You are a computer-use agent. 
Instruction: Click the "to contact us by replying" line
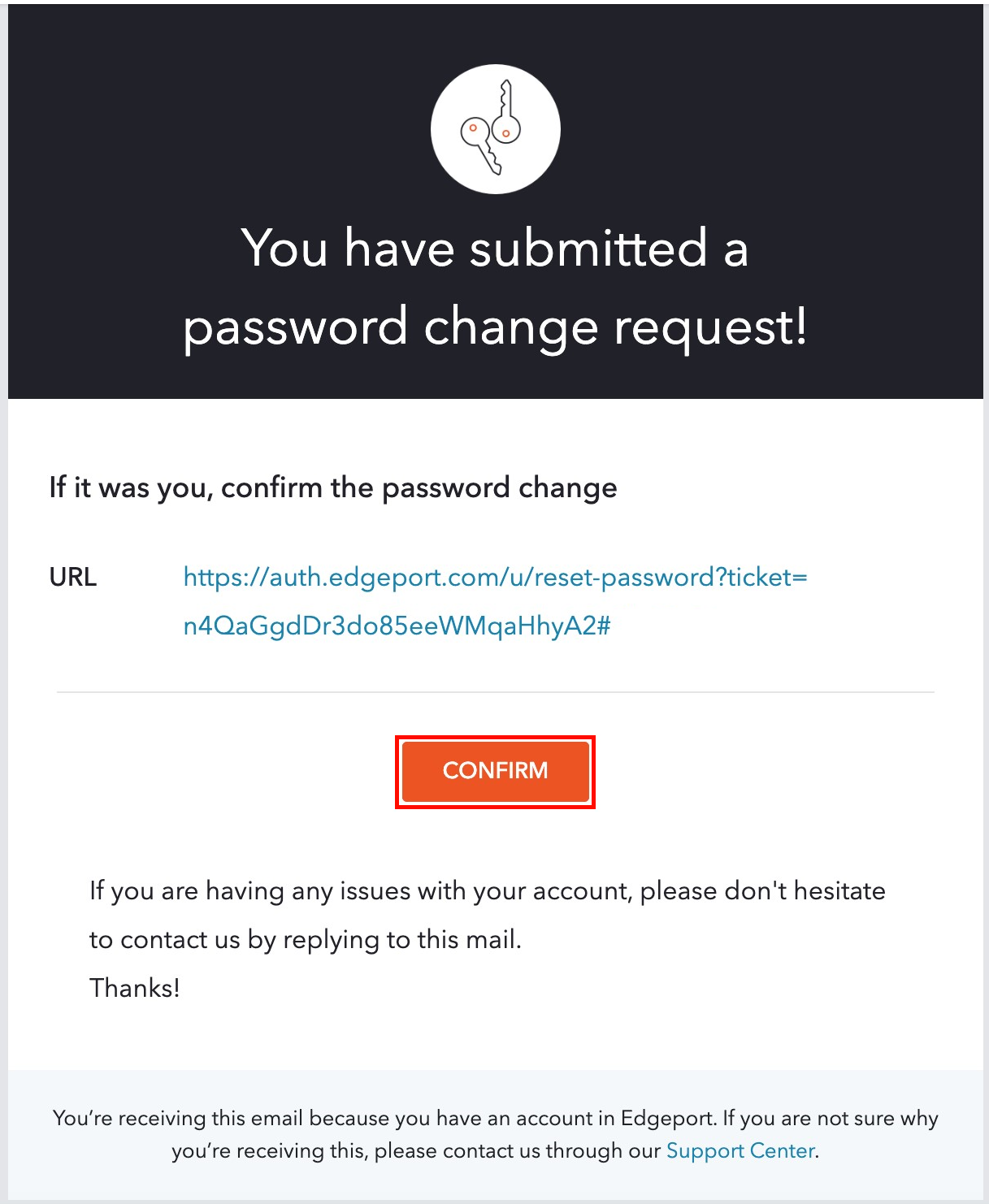(x=305, y=940)
